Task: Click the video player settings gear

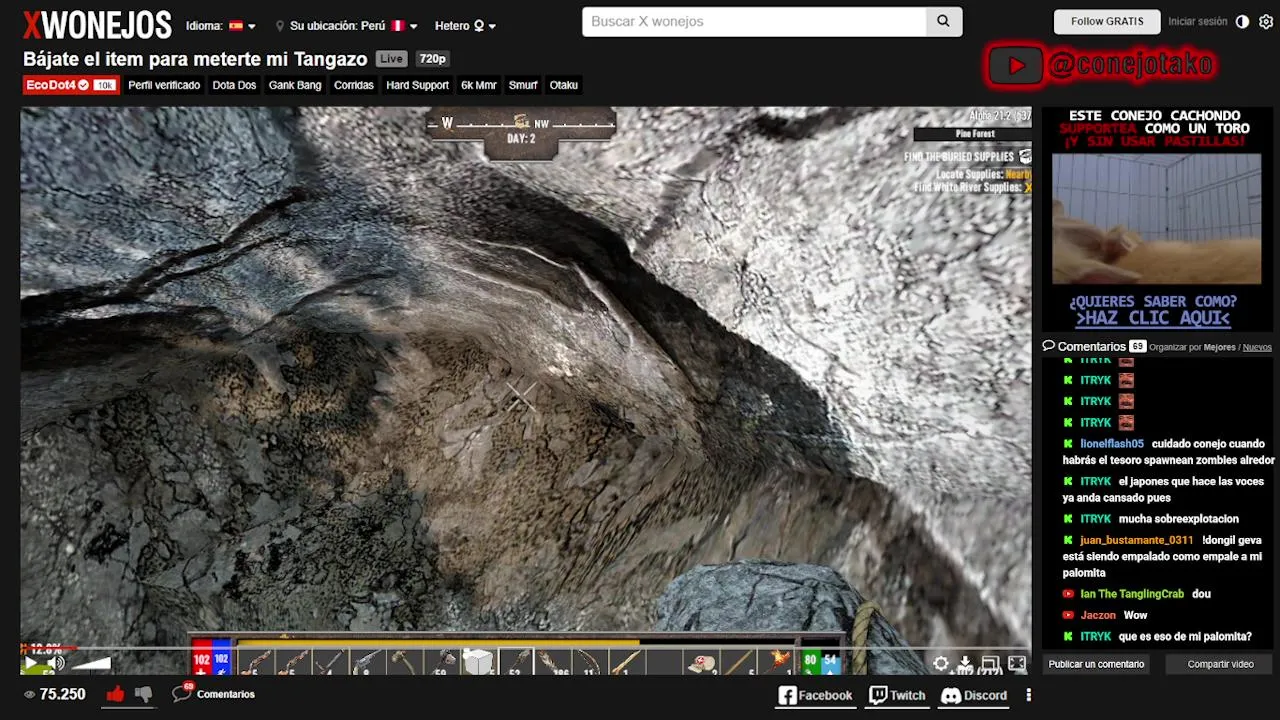Action: (x=941, y=663)
